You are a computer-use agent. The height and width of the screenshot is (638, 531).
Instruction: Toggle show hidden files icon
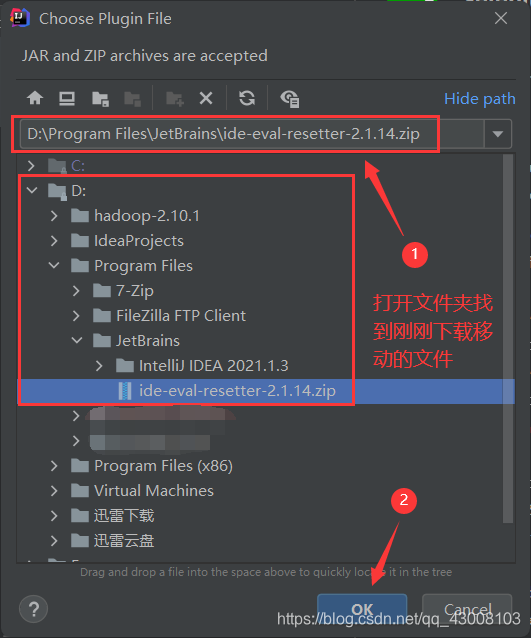[x=290, y=98]
